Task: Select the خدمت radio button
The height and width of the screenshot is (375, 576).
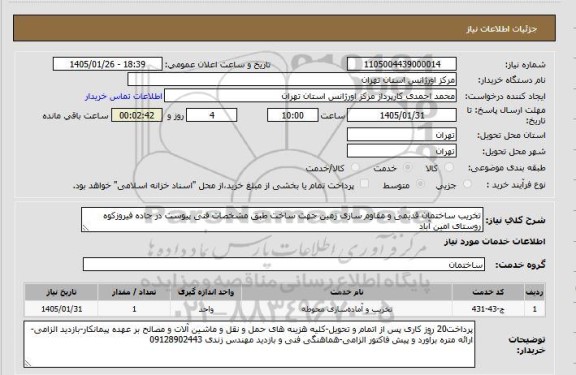Action: click(x=407, y=168)
